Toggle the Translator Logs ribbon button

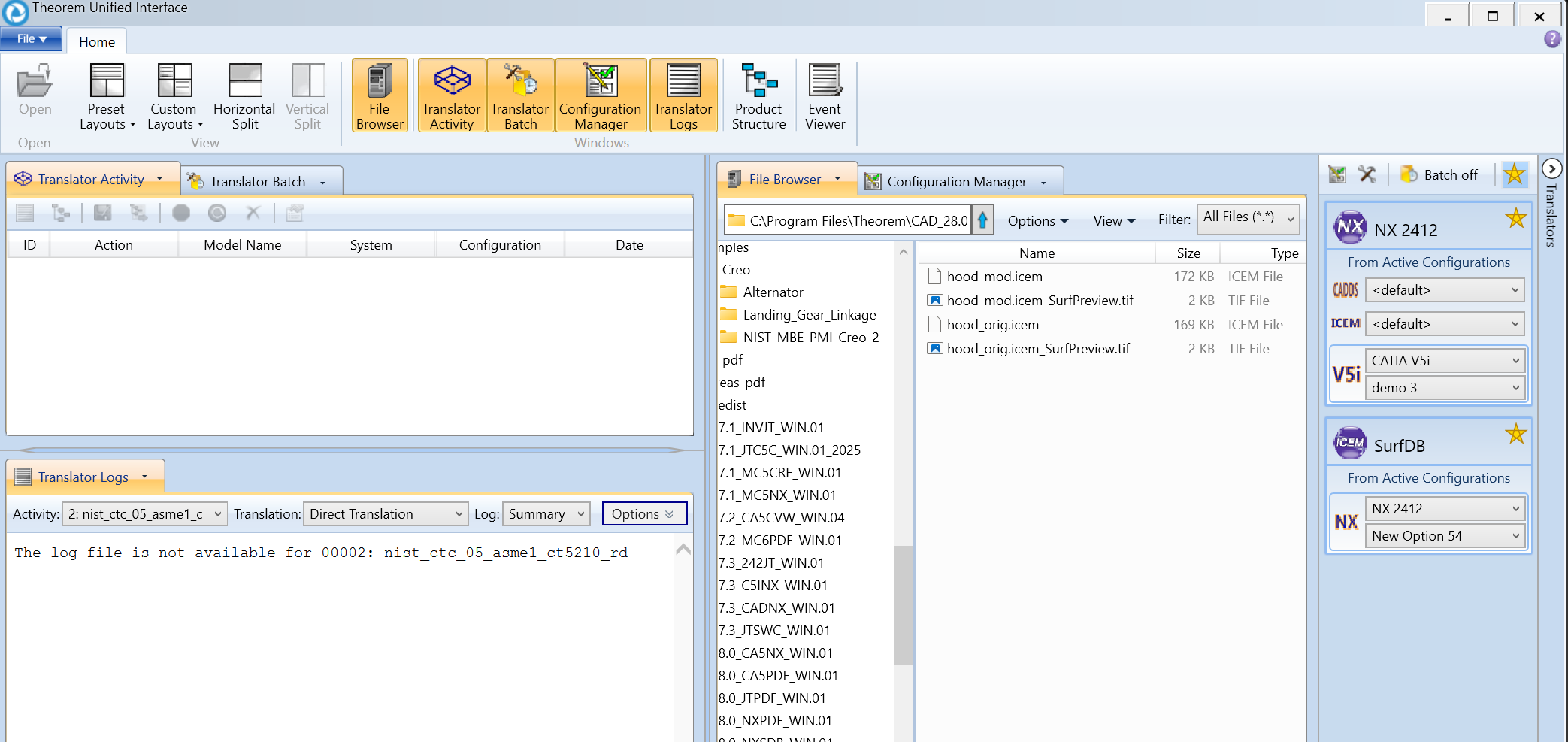683,96
